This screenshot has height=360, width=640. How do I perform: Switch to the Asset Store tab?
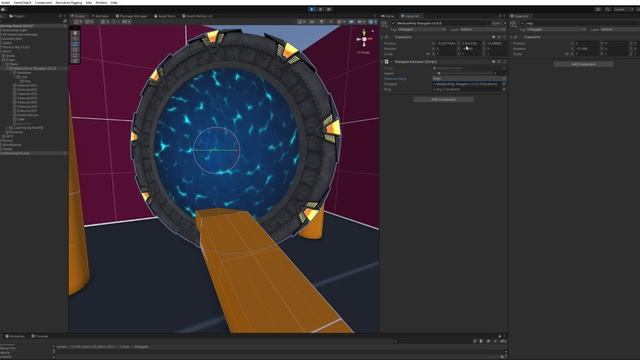coord(164,16)
